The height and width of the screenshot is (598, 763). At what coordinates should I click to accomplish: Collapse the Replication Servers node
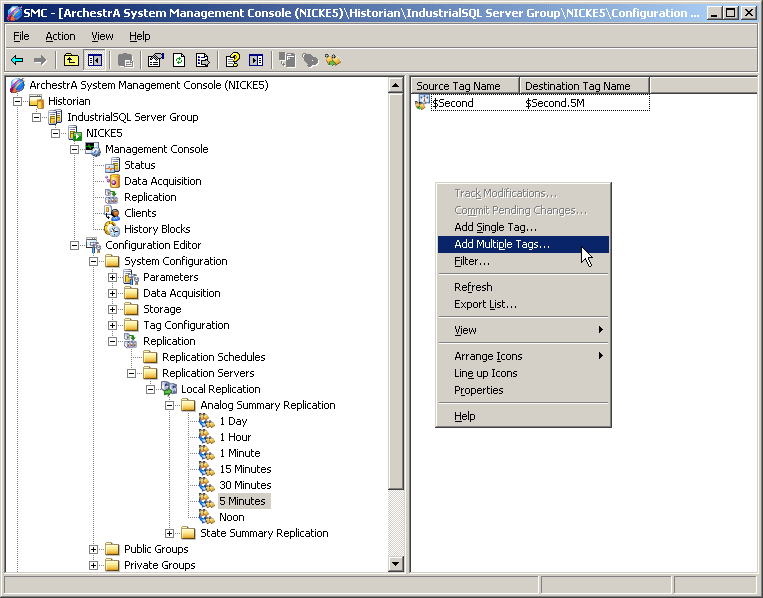(x=131, y=373)
